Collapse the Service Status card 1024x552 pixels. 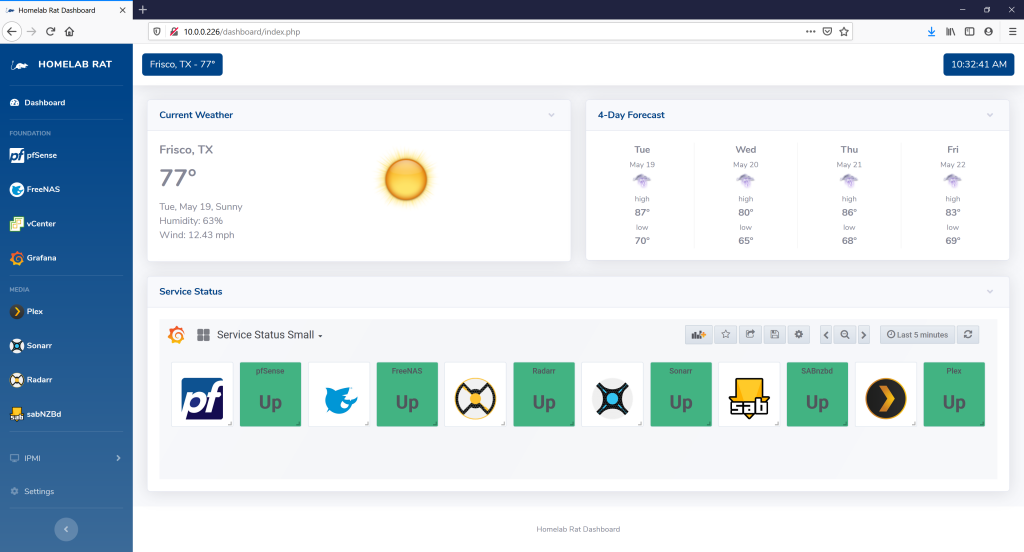tap(990, 292)
